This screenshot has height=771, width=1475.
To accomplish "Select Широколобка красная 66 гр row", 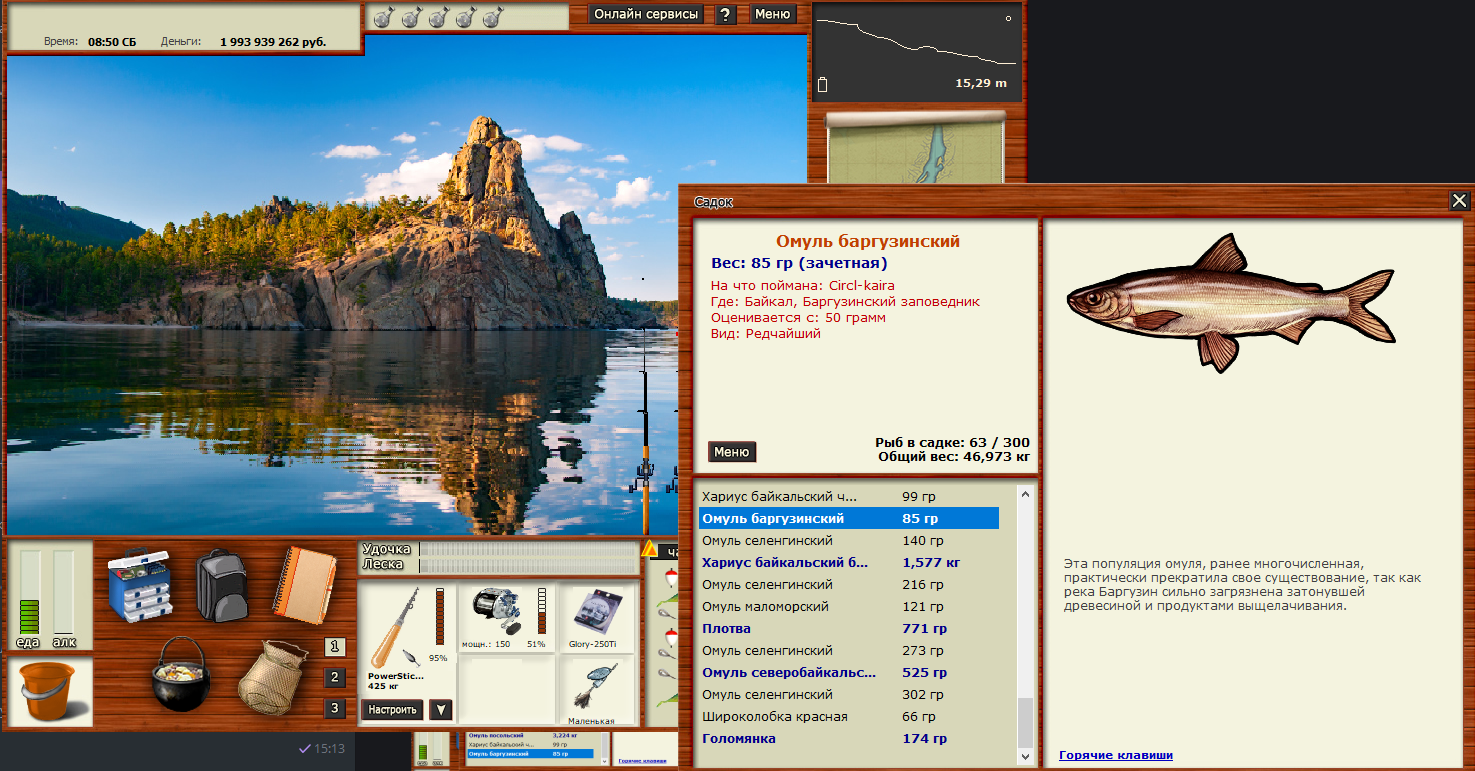I will coord(848,717).
